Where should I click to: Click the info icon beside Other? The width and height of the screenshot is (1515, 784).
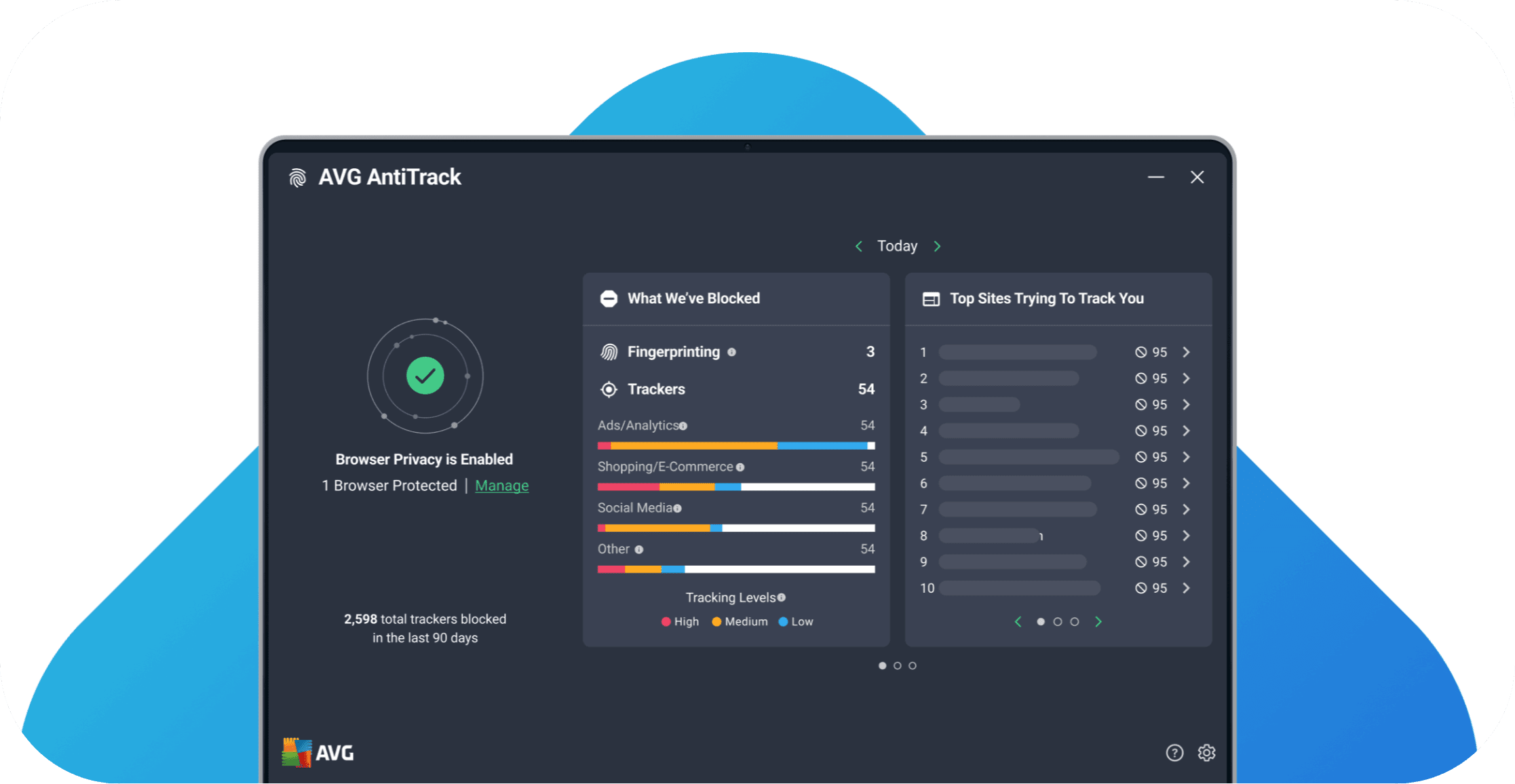click(638, 550)
